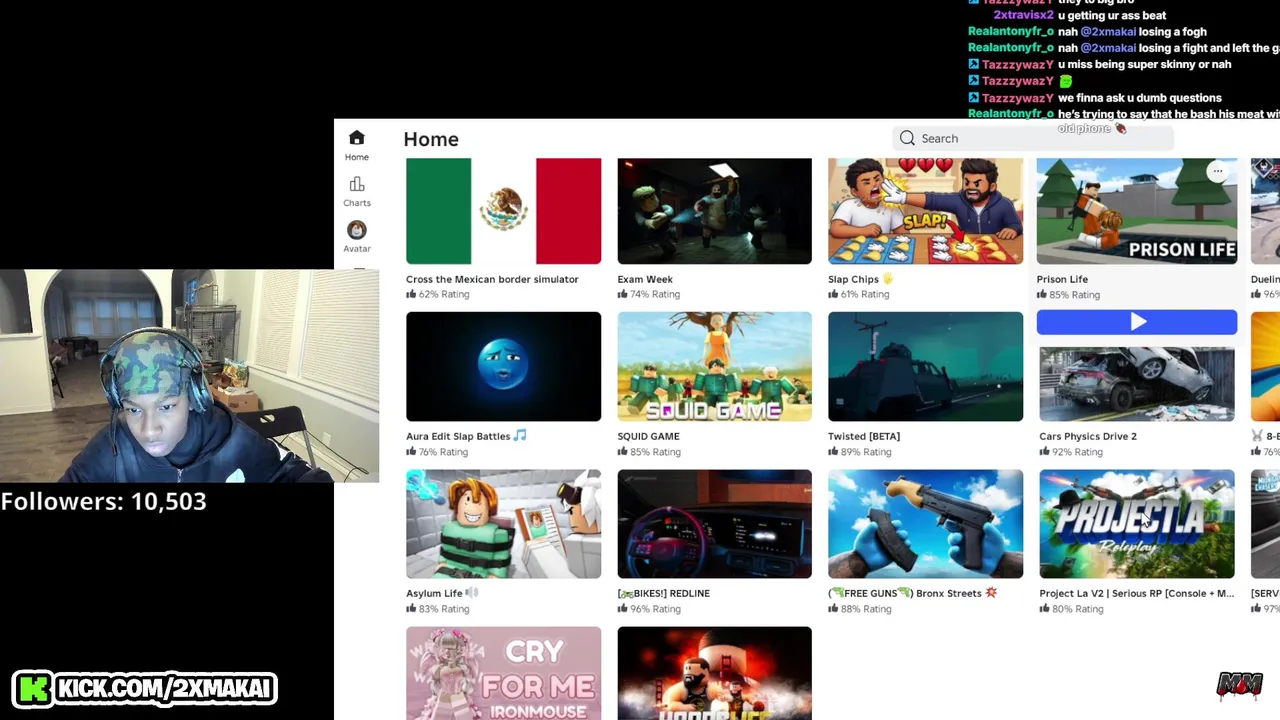
Task: Click the Exam Week title text
Action: 645,279
